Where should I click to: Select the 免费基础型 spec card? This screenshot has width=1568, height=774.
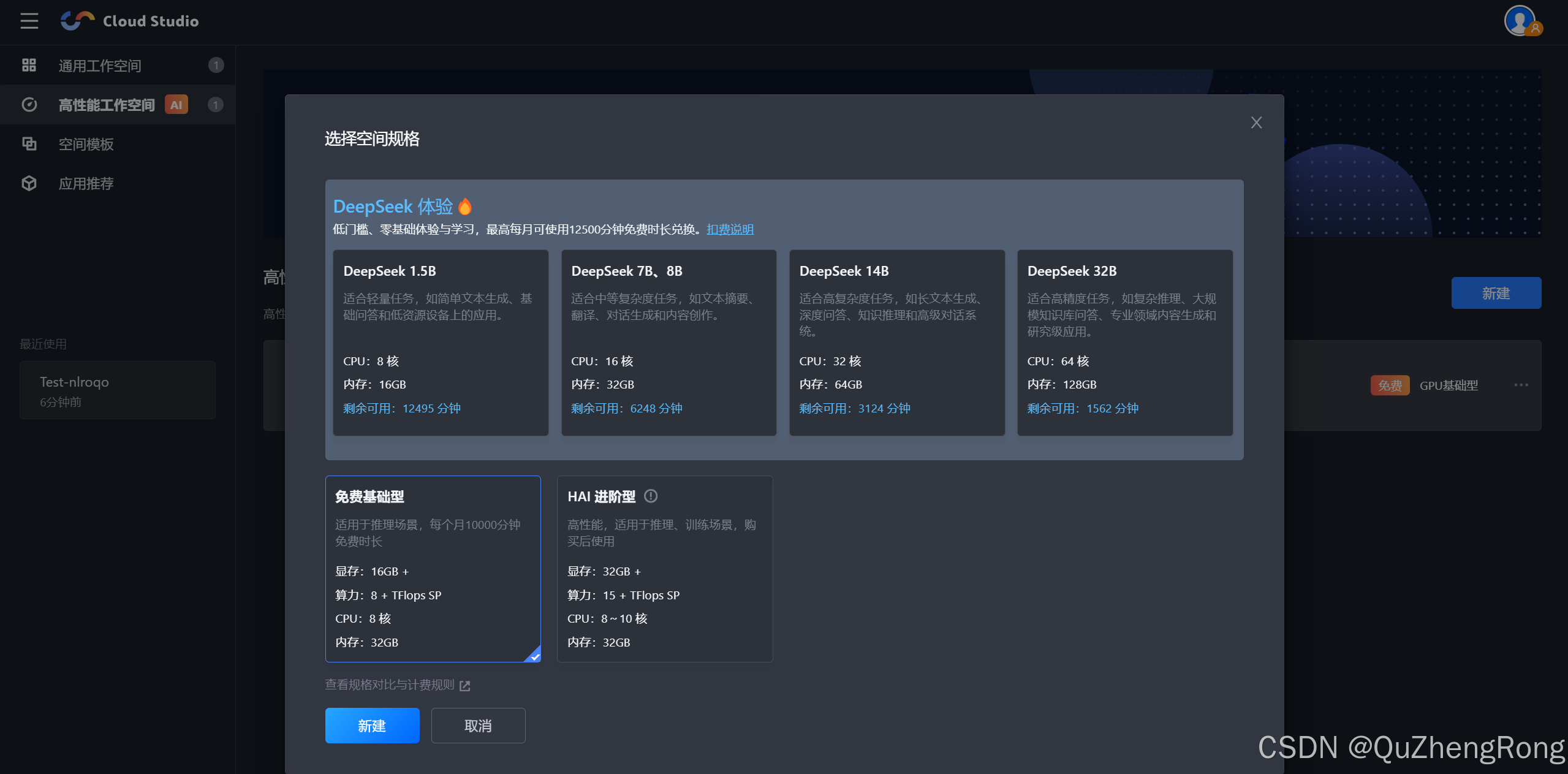(x=433, y=568)
